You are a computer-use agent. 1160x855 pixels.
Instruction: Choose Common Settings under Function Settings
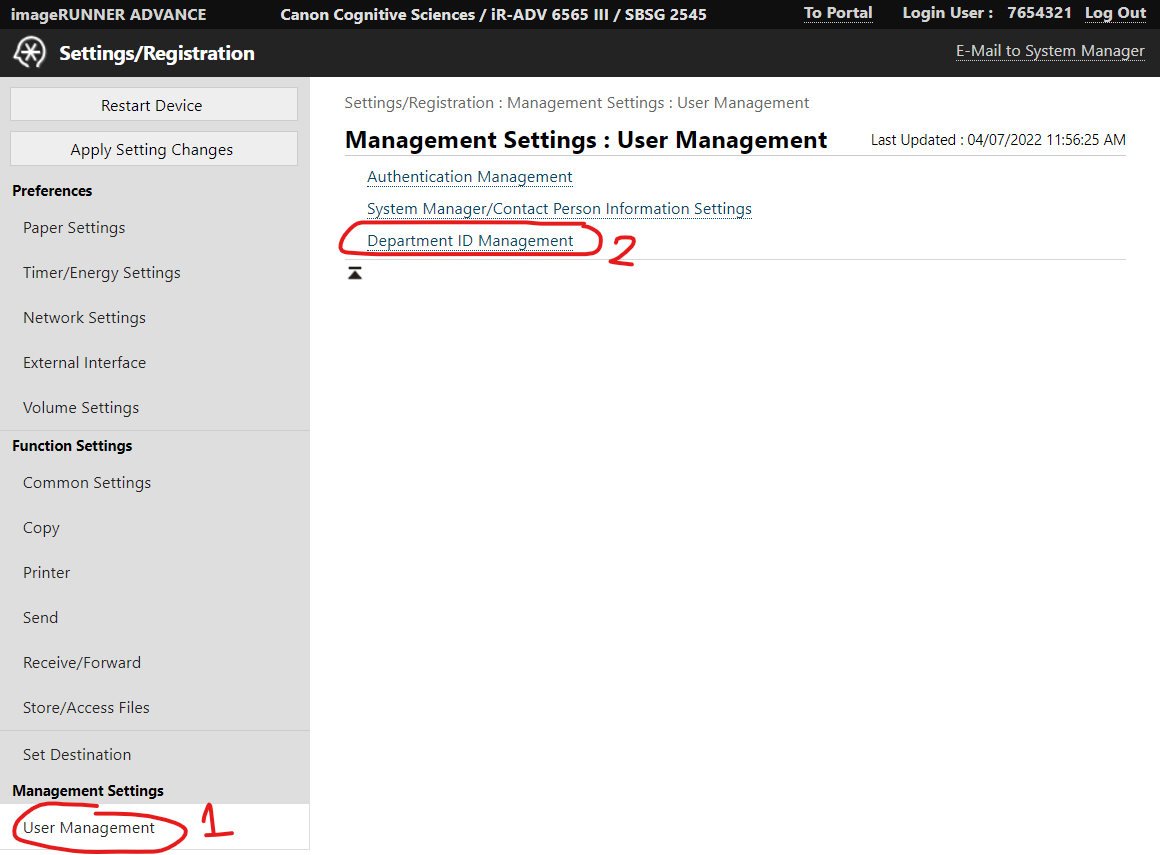(87, 483)
